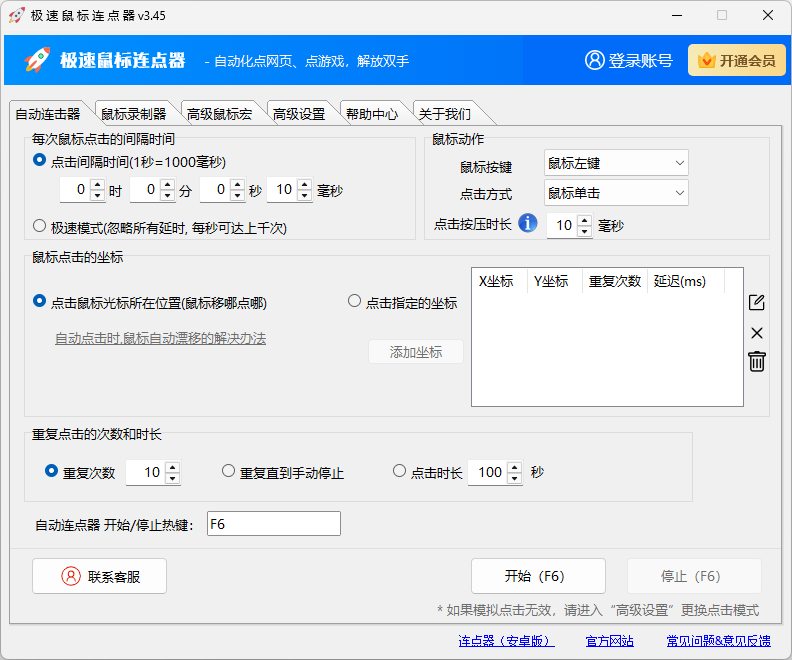Switch to the 鼠标录制器 tab
This screenshot has height=660, width=792.
click(x=134, y=114)
